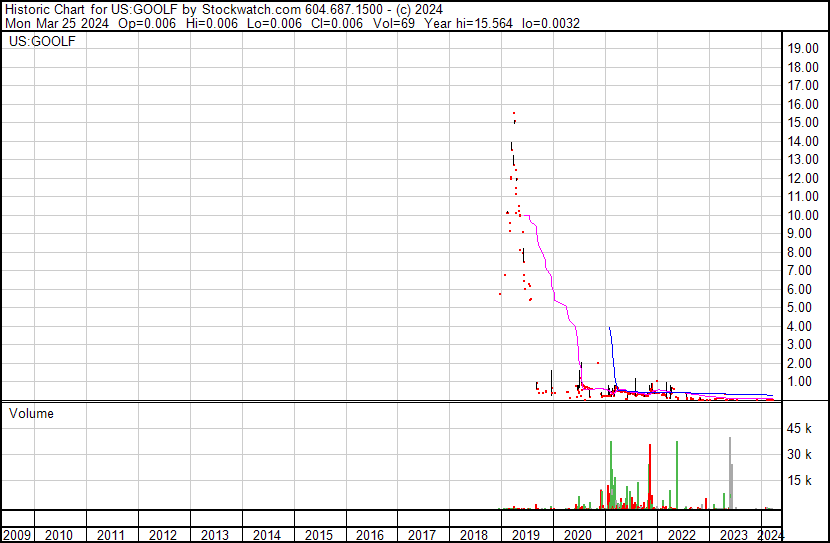
Task: Click the 'Volume' panel label
Action: [x=31, y=413]
